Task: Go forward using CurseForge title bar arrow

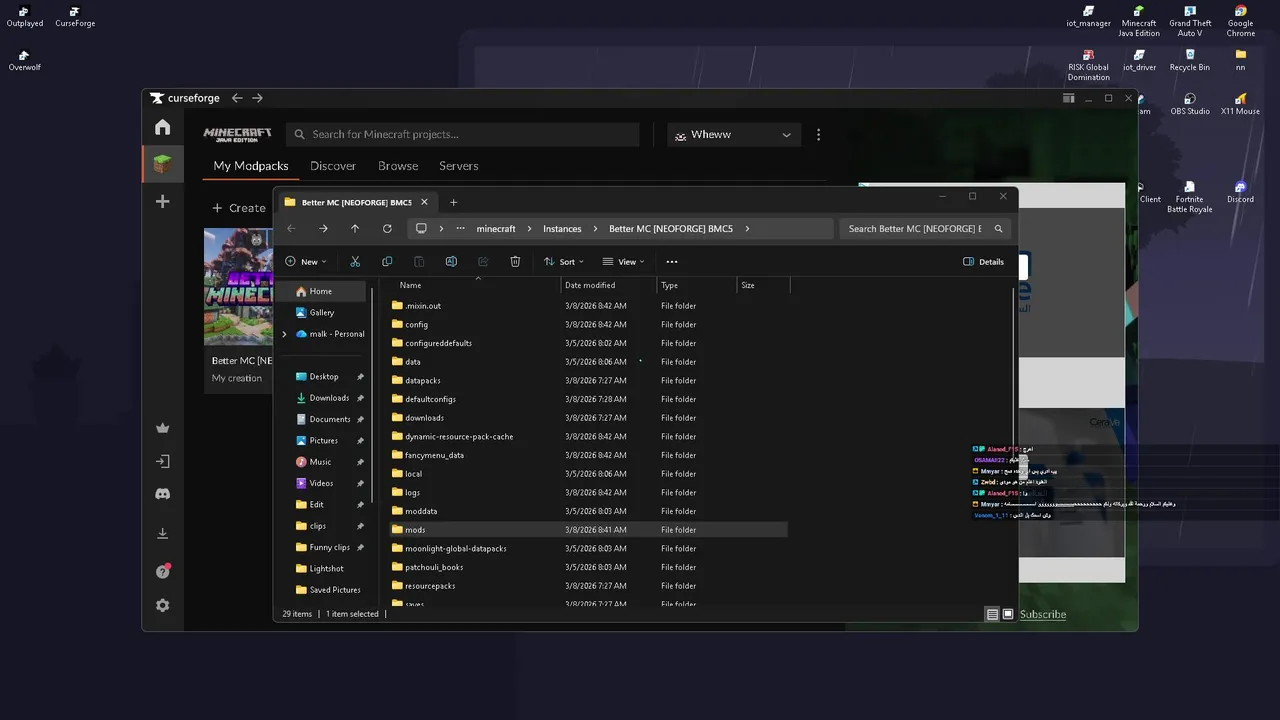Action: [257, 98]
